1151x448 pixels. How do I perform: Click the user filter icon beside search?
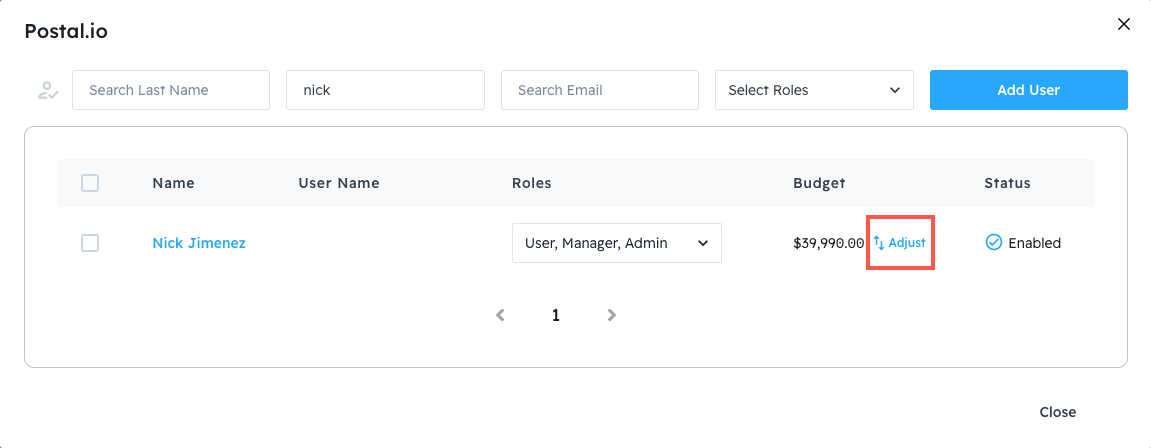(47, 90)
